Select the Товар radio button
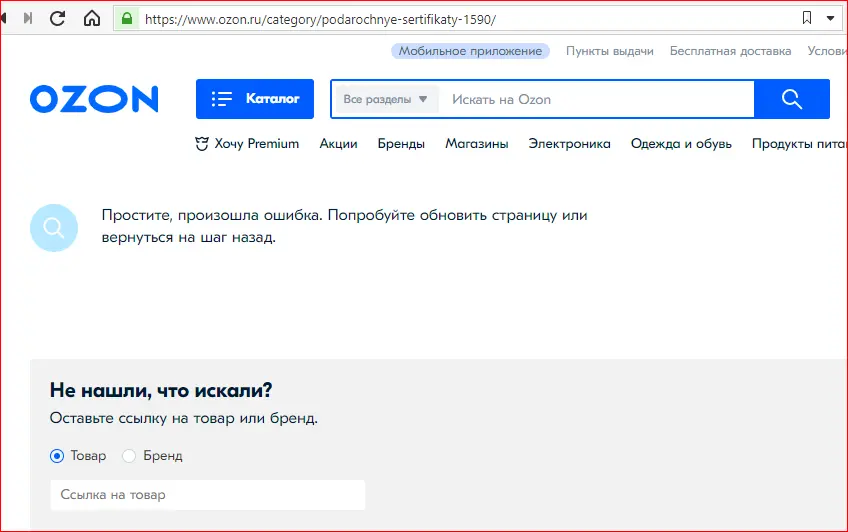Viewport: 848px width, 532px height. point(57,456)
